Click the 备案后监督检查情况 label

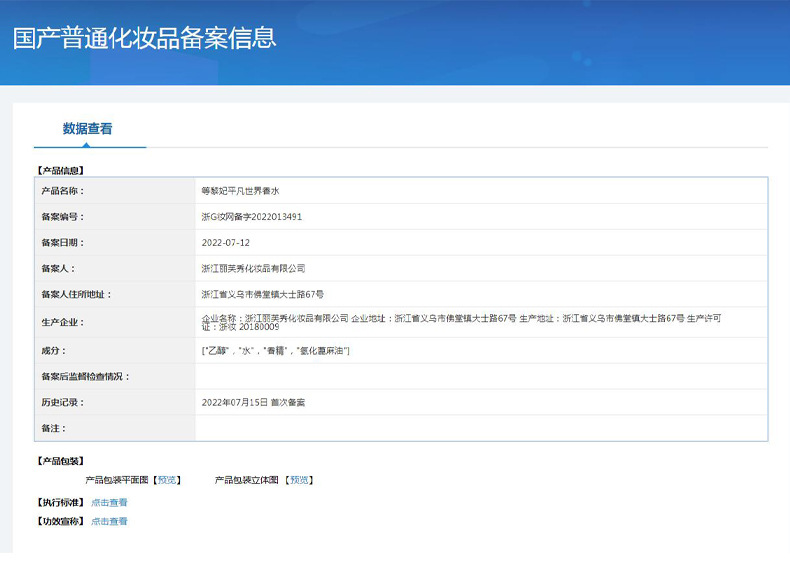86,376
